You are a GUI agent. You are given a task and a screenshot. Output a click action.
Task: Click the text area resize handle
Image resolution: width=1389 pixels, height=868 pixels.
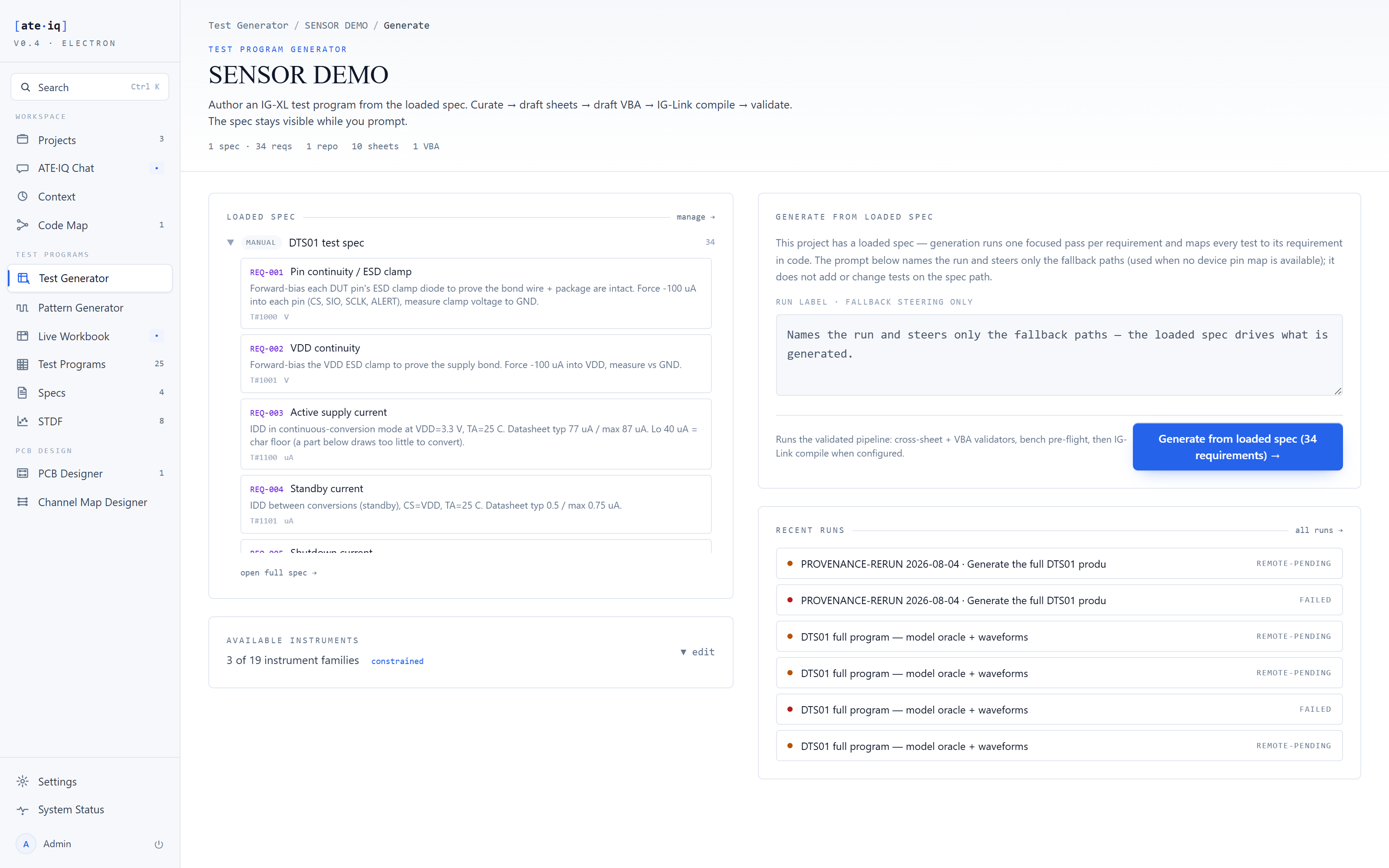coord(1338,391)
